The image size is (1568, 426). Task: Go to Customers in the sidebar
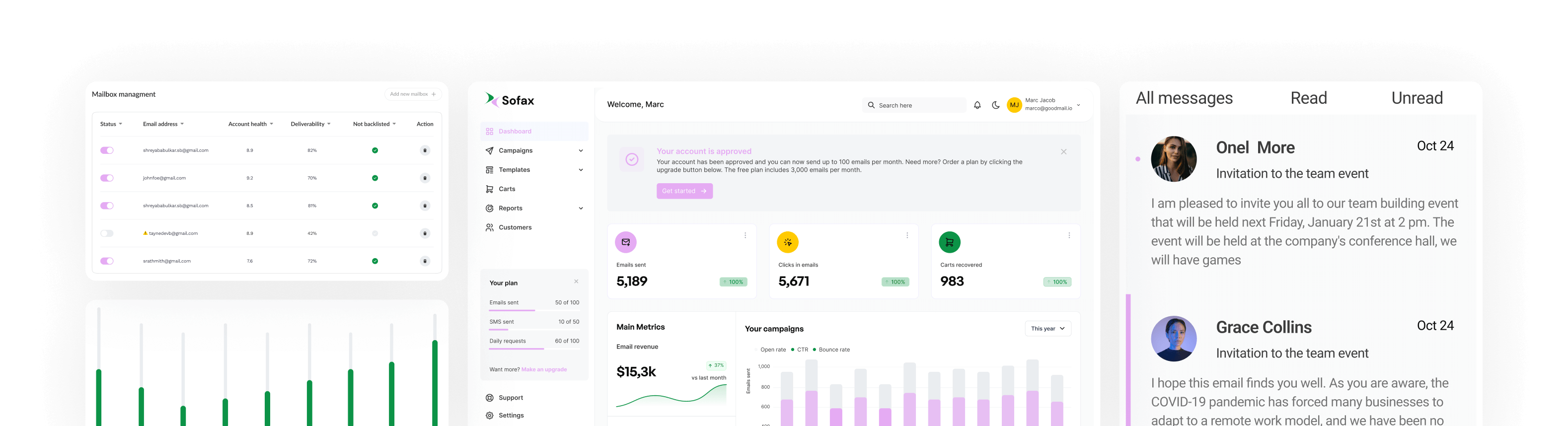(515, 227)
